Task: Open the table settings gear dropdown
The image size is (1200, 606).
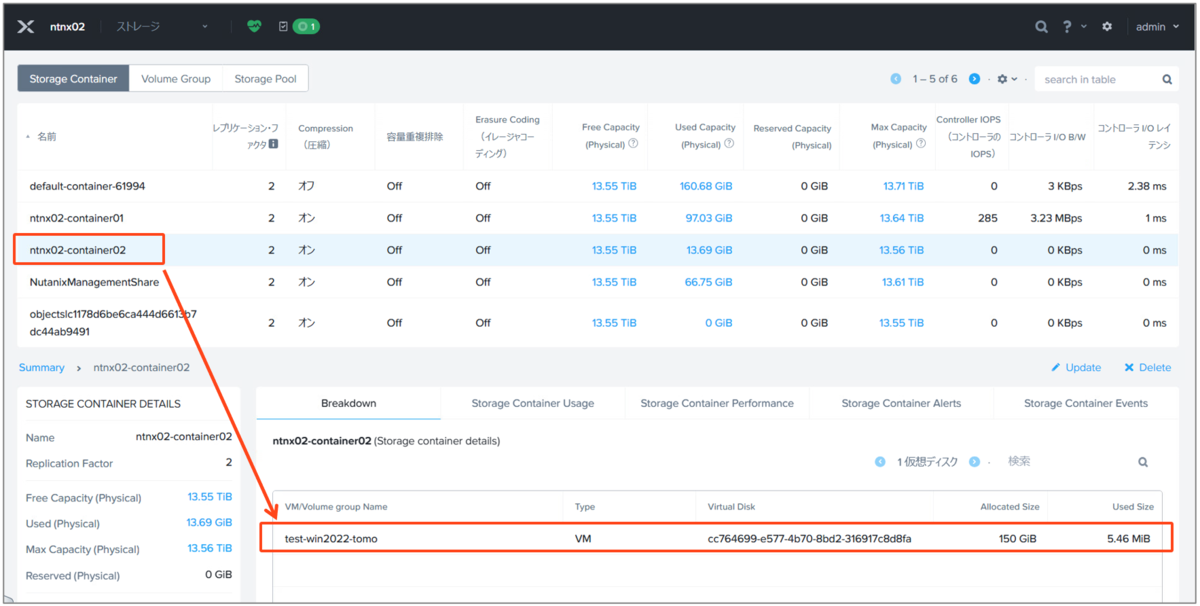Action: [1007, 79]
